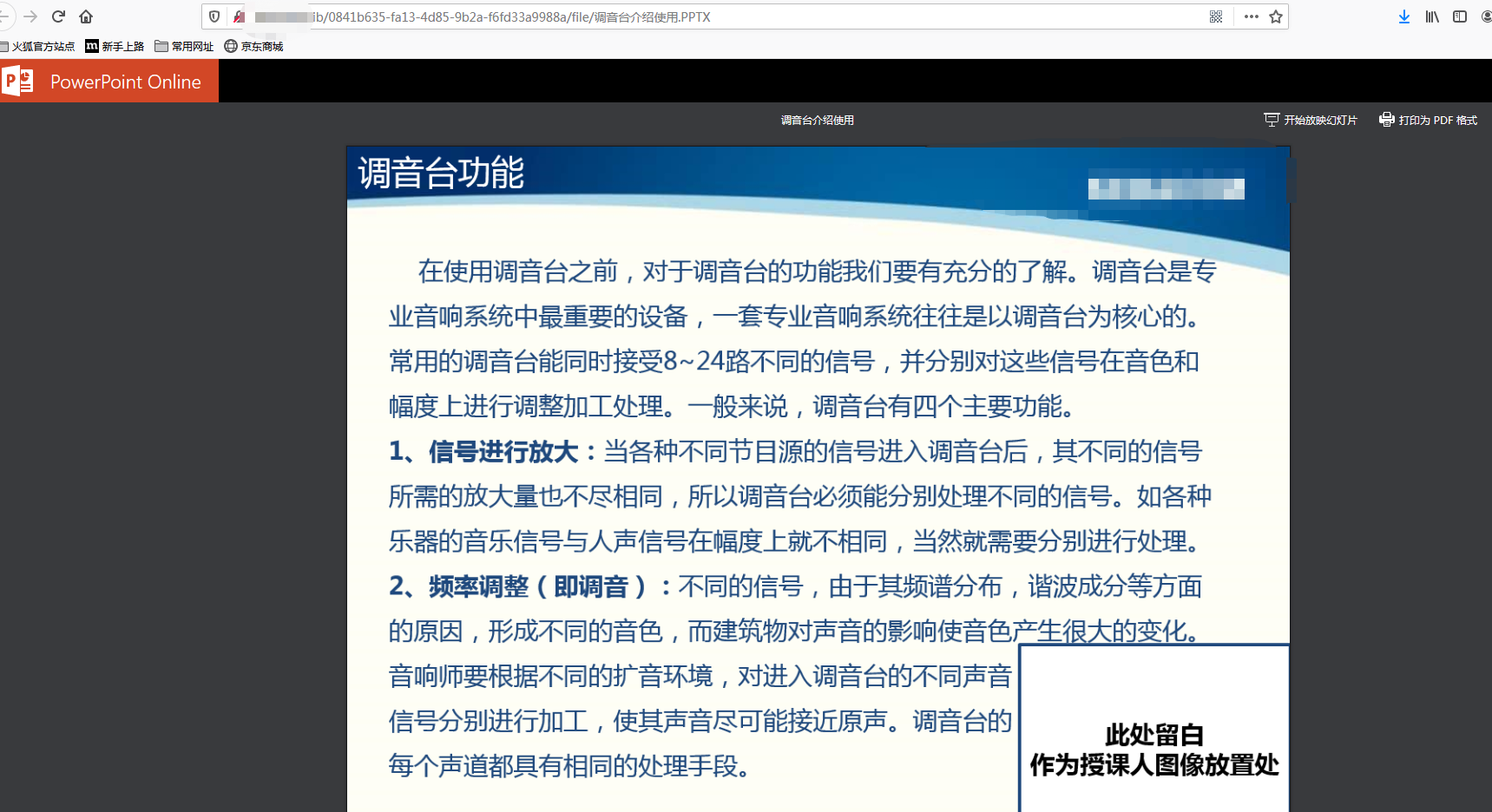Click the URL address field
Screen dimensions: 1492x812
click(694, 16)
